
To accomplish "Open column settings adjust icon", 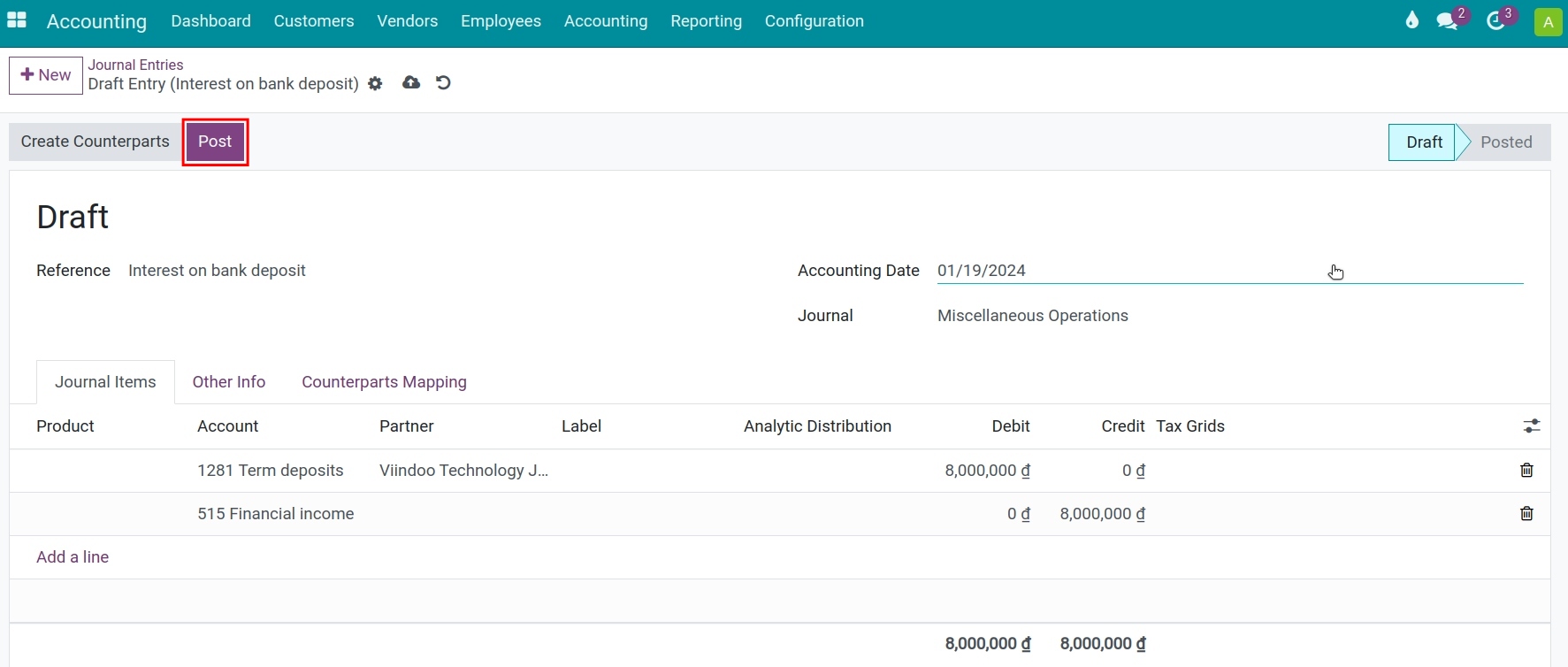I will tap(1532, 426).
